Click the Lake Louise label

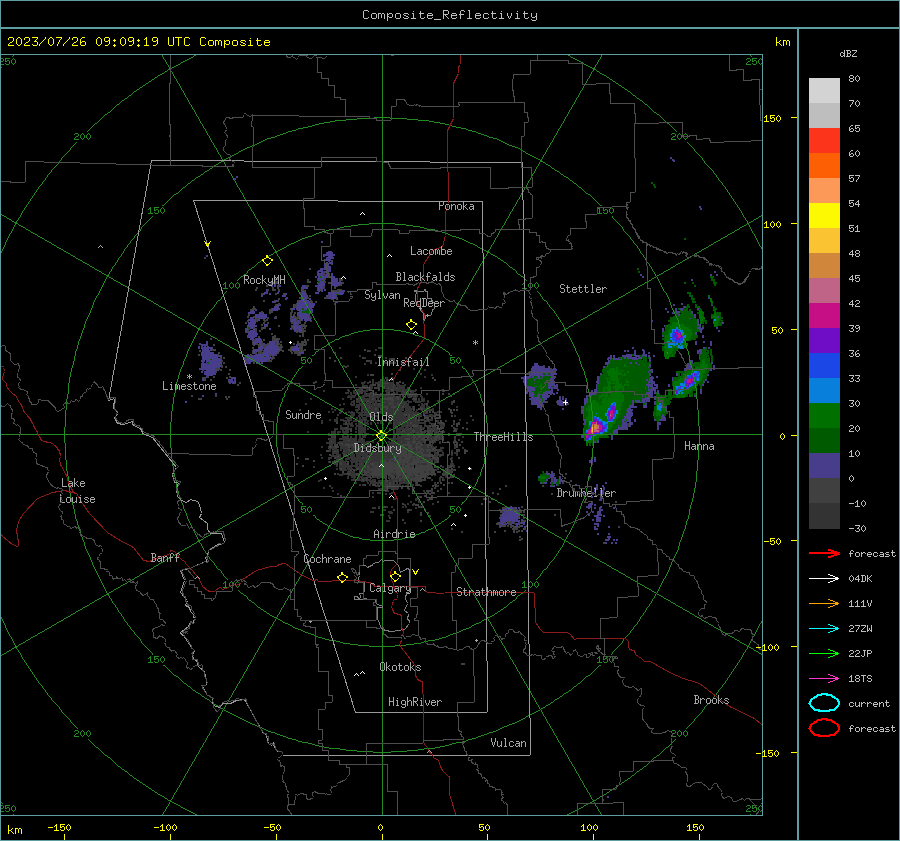click(77, 491)
